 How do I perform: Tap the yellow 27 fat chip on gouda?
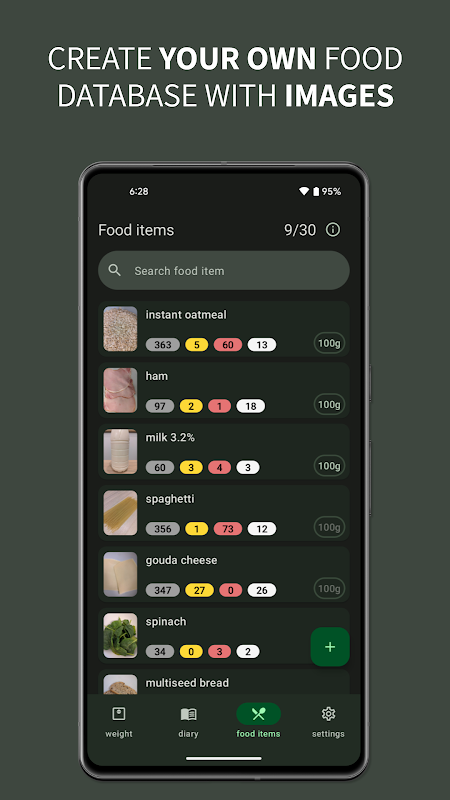point(199,590)
